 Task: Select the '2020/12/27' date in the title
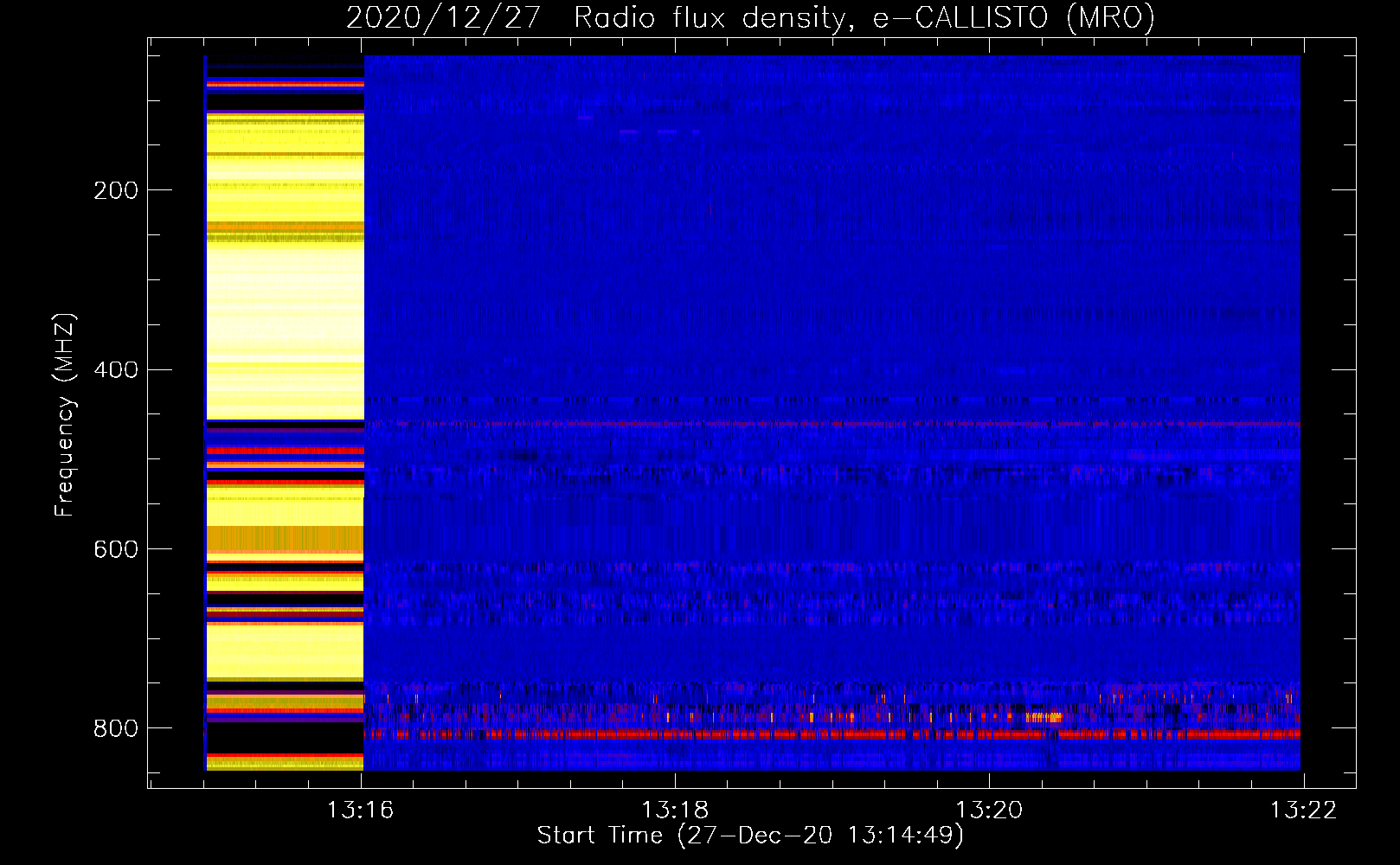443,18
